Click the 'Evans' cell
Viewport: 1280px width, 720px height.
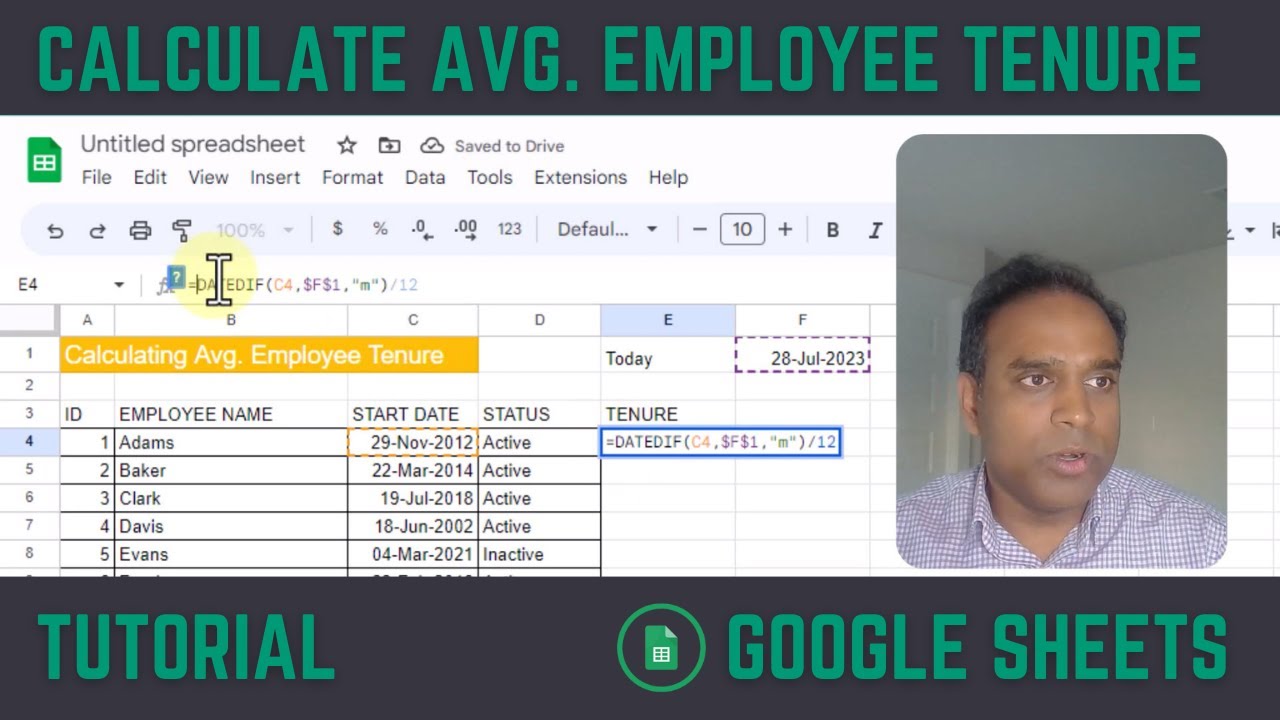tap(231, 554)
